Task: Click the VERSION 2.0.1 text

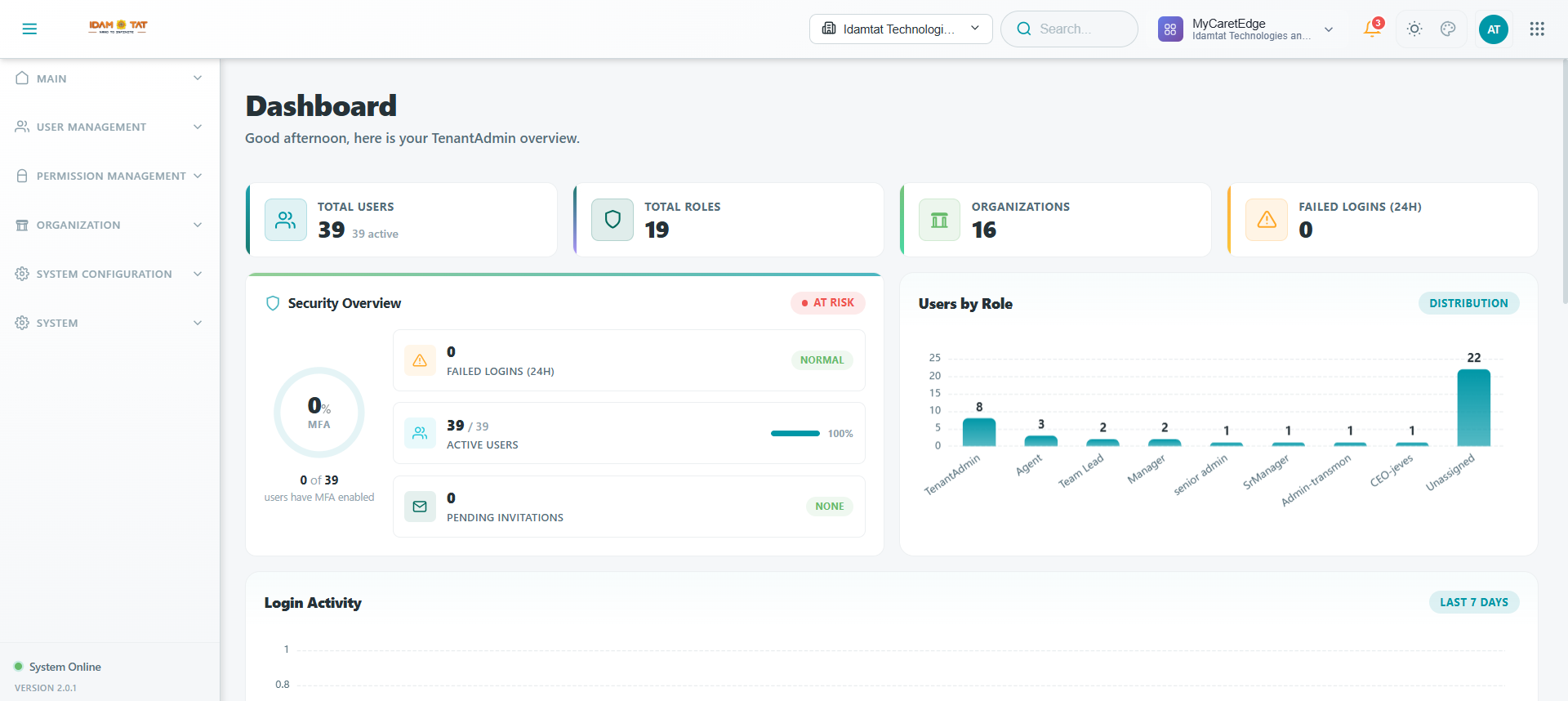Action: coord(46,688)
